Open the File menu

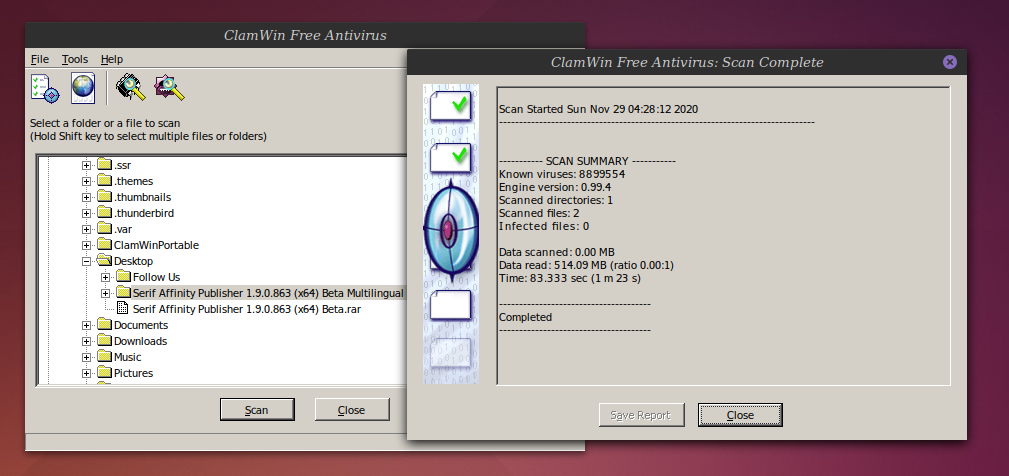pos(40,59)
